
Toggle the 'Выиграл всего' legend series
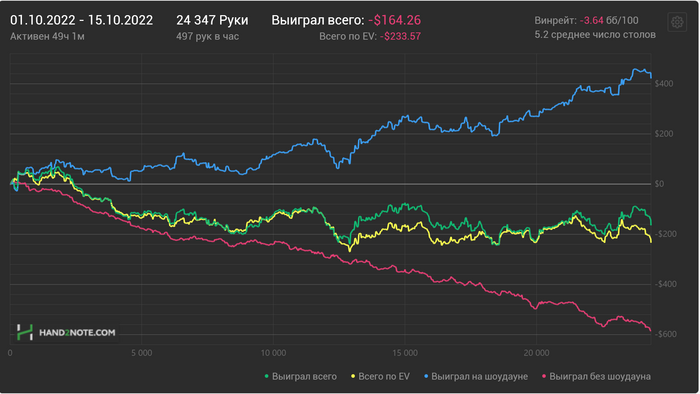(x=301, y=377)
